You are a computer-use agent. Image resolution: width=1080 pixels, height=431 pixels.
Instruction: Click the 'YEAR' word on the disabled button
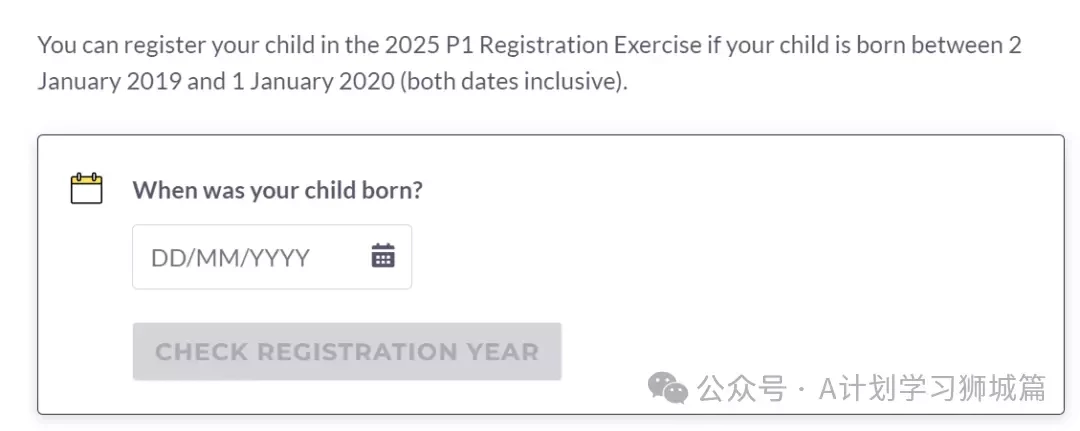(x=503, y=352)
